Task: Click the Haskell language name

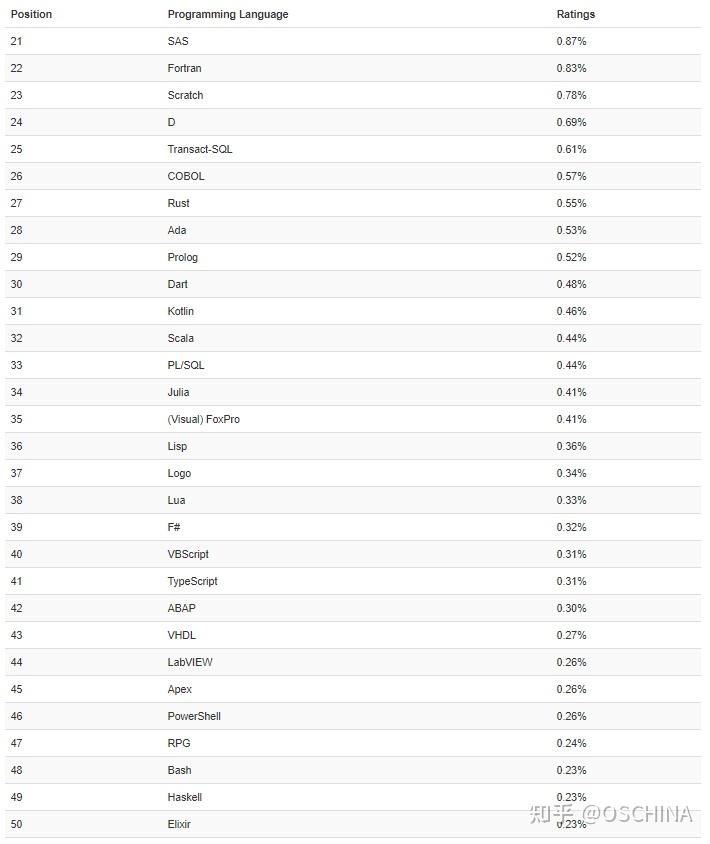Action: (x=185, y=798)
